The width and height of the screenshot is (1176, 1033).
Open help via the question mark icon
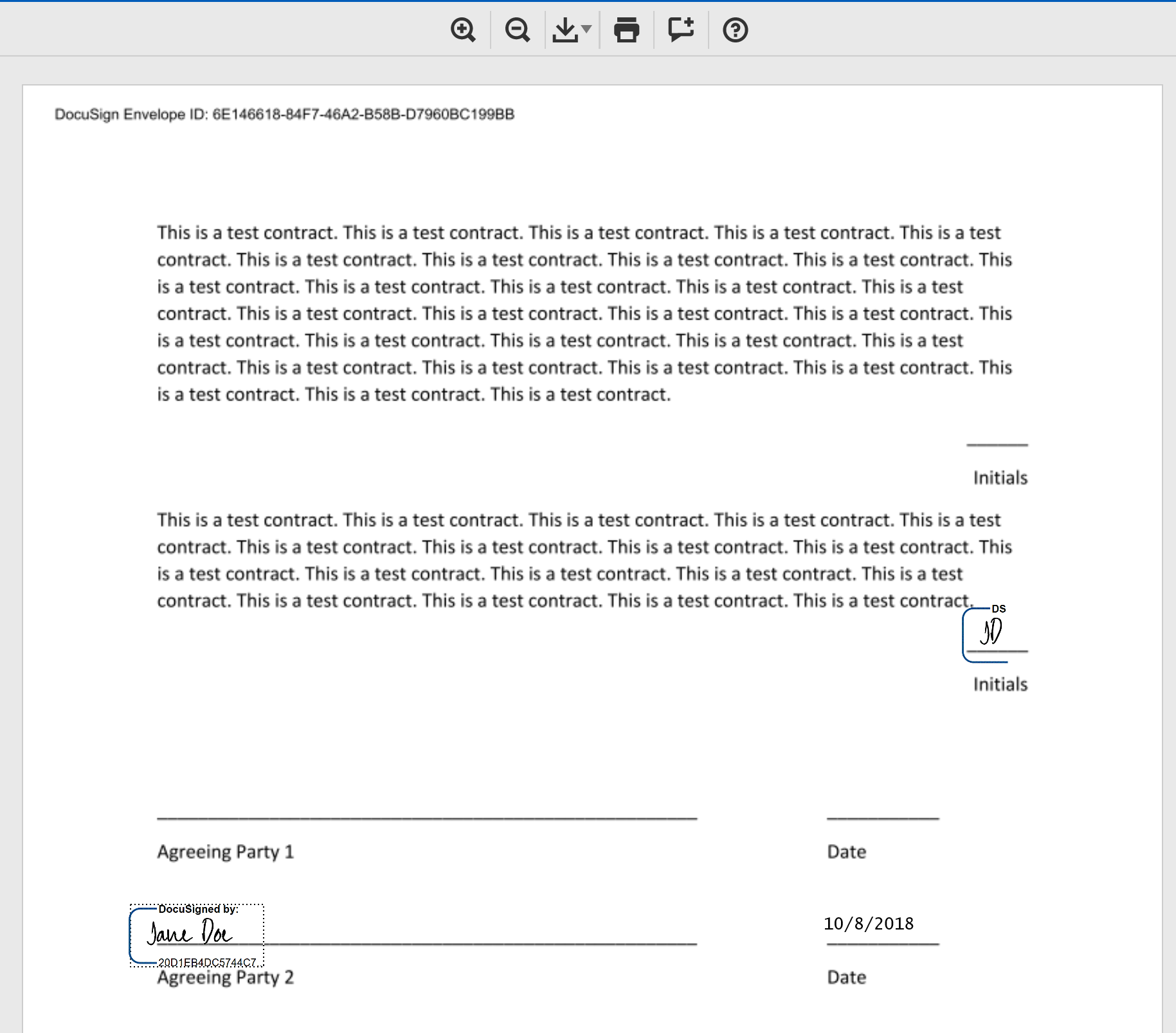tap(735, 30)
